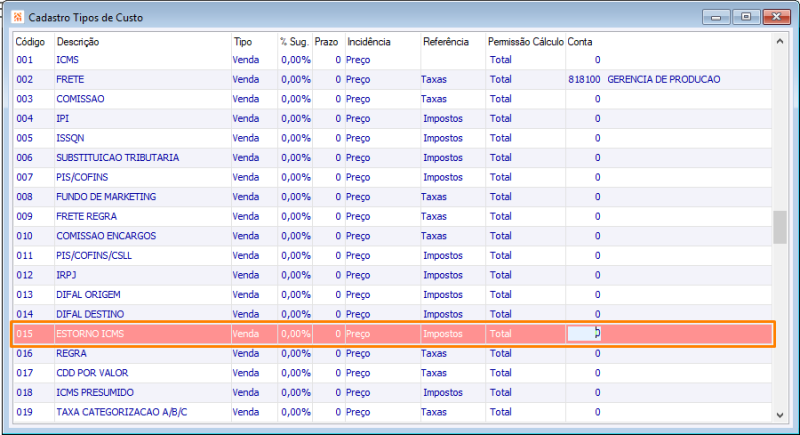This screenshot has width=800, height=435.
Task: Click the Conta value 0 in ICMS PRESUMIDO row
Action: click(x=597, y=393)
